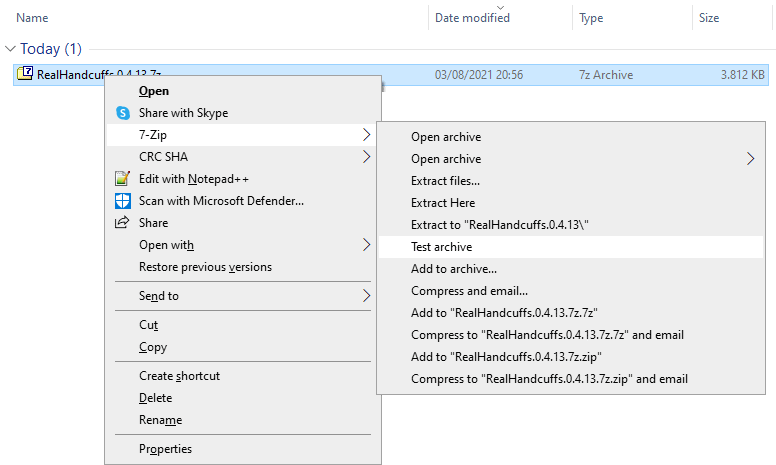This screenshot has width=776, height=465.
Task: Choose Compress and email...
Action: coord(571,291)
